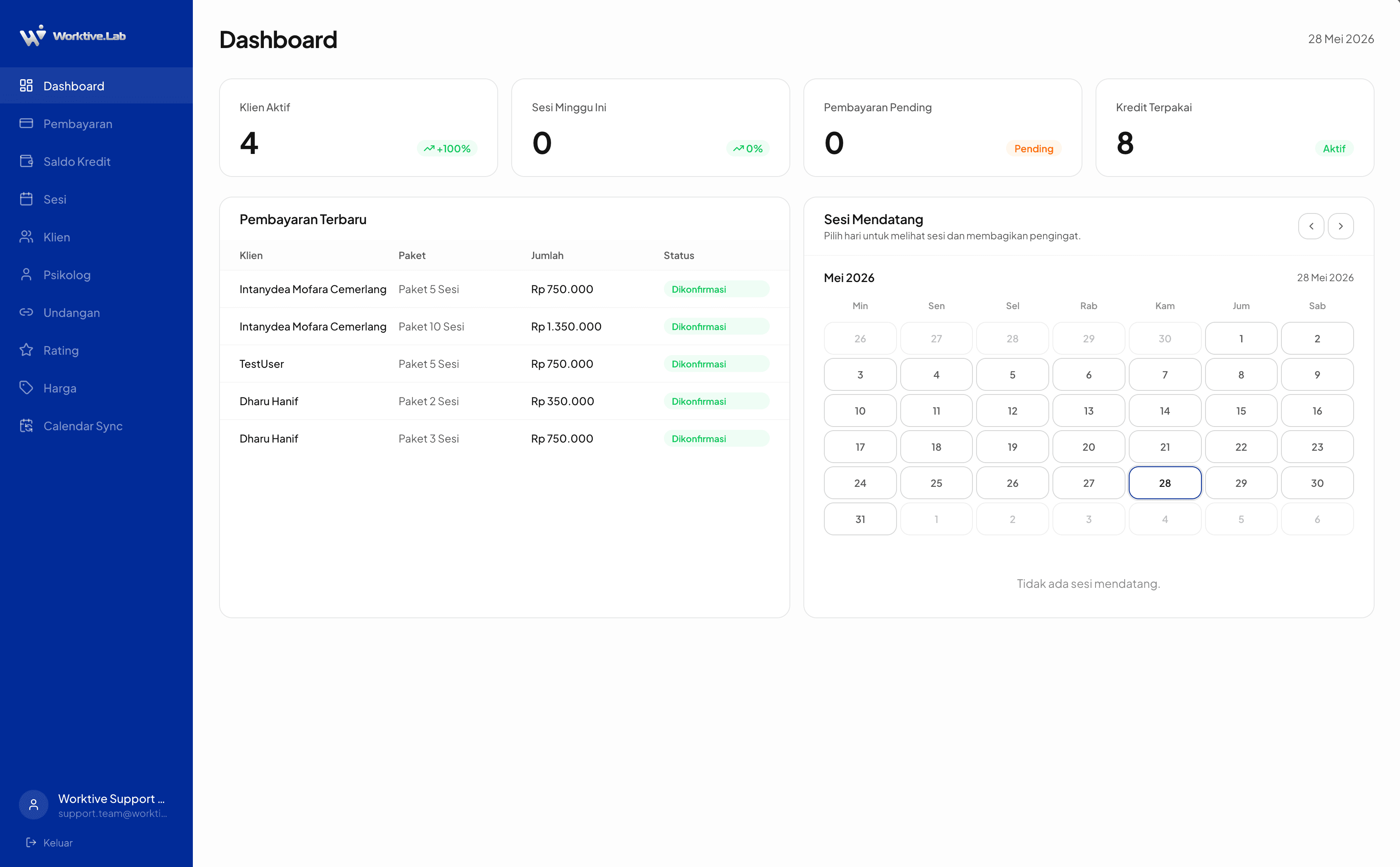Viewport: 1400px width, 867px height.
Task: Click the Pembayaran card icon
Action: click(26, 123)
